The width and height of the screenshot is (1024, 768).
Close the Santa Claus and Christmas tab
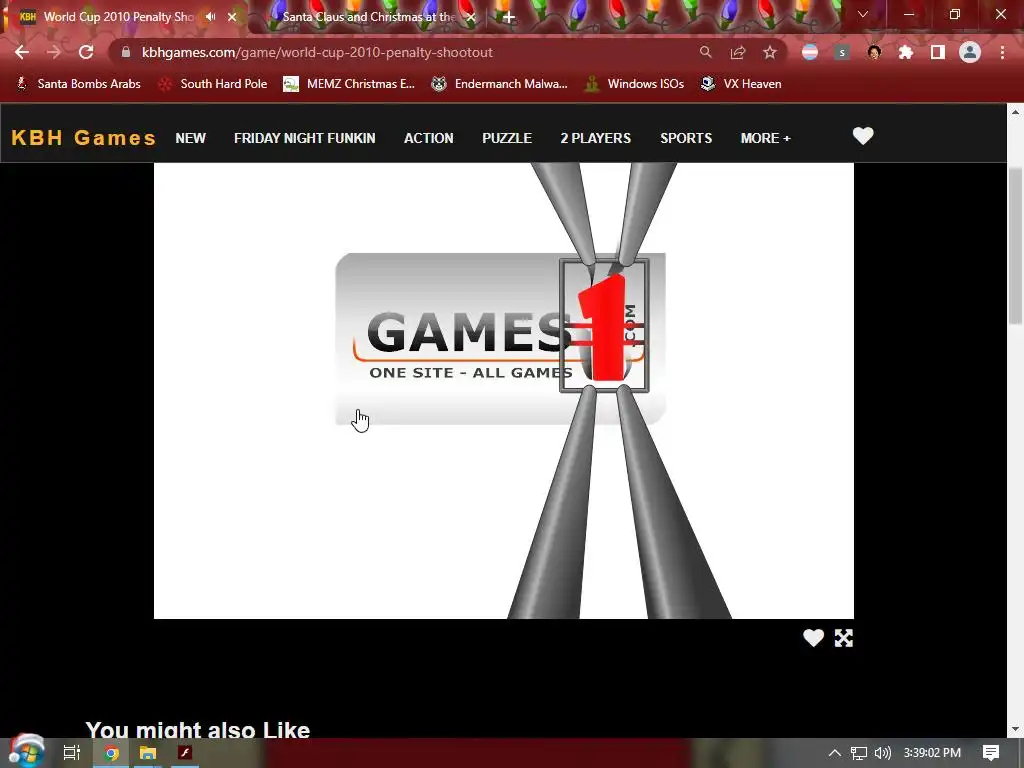click(x=471, y=17)
